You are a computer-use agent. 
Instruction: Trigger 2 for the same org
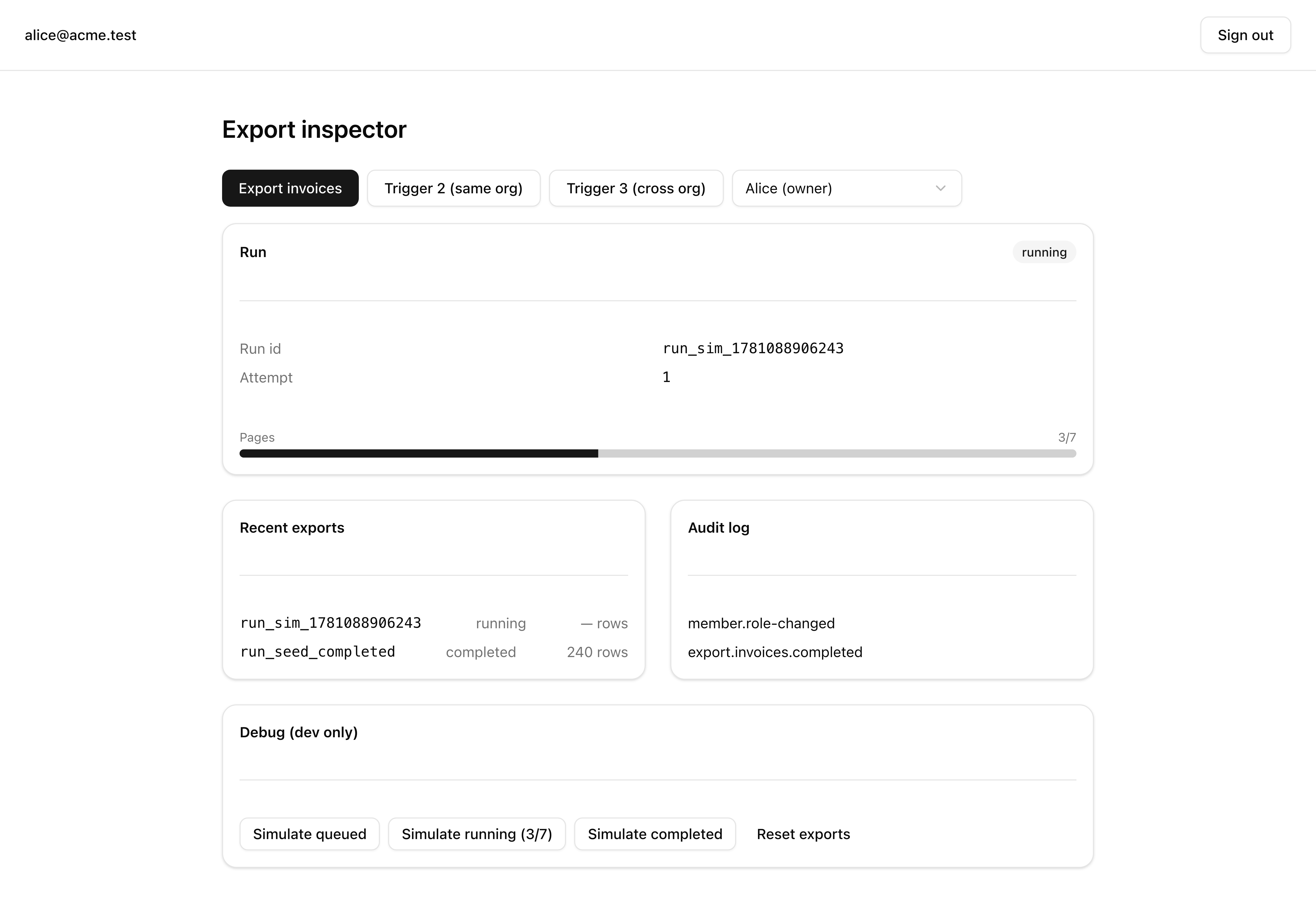(453, 188)
